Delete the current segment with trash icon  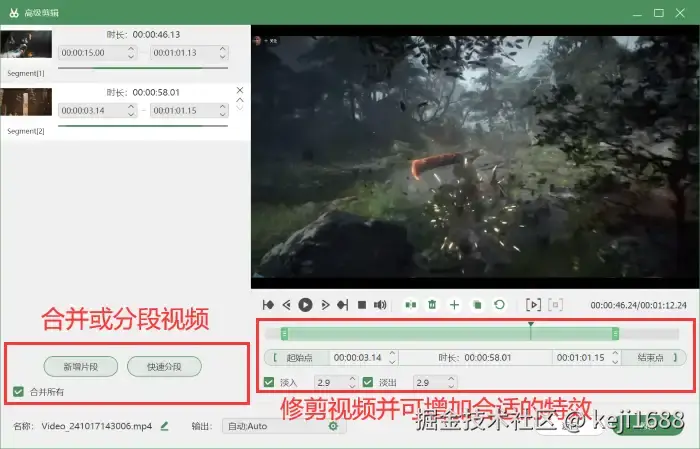tap(432, 305)
